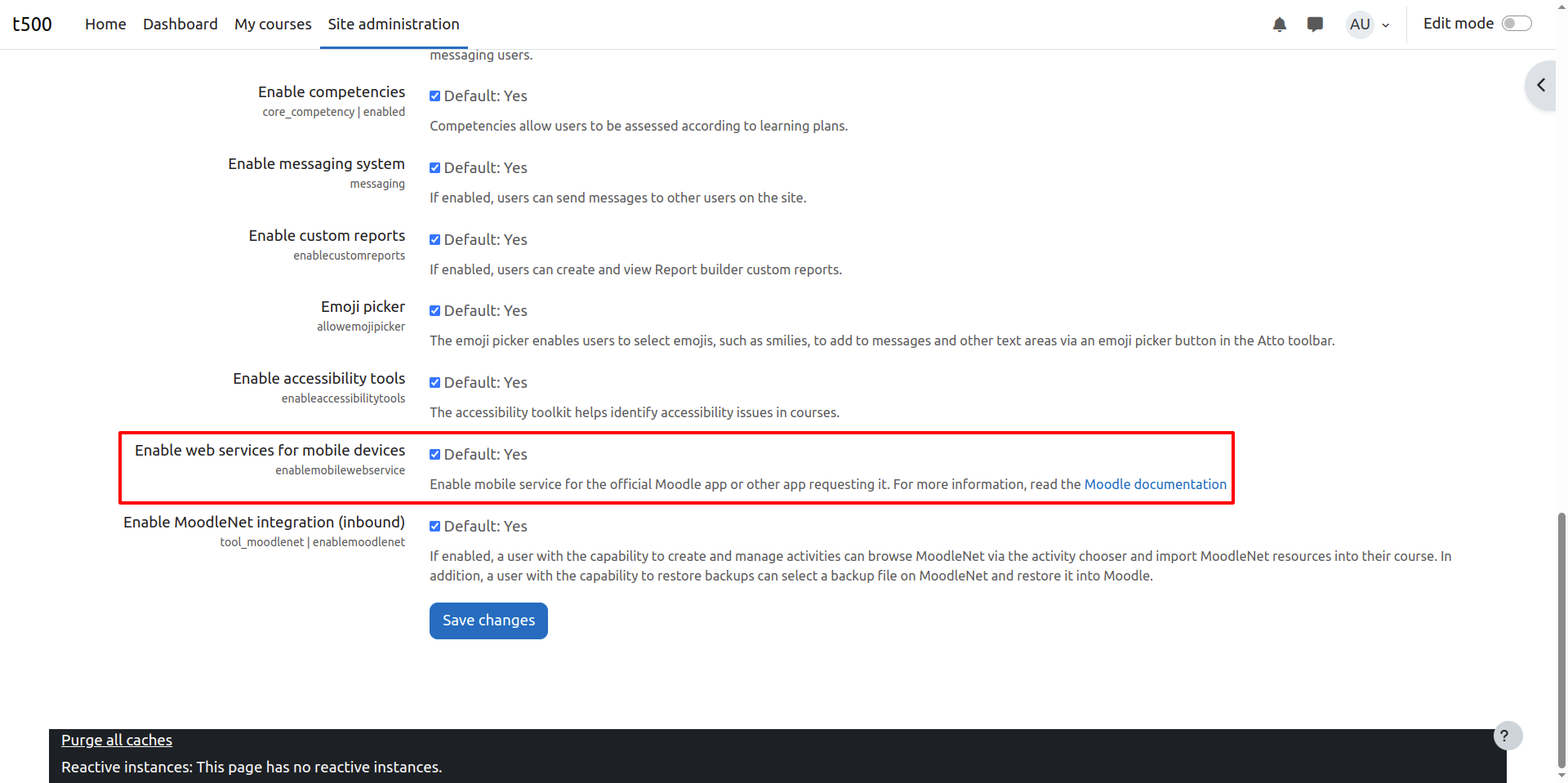Uncheck Enable MoodleNet integration checkbox

click(435, 527)
